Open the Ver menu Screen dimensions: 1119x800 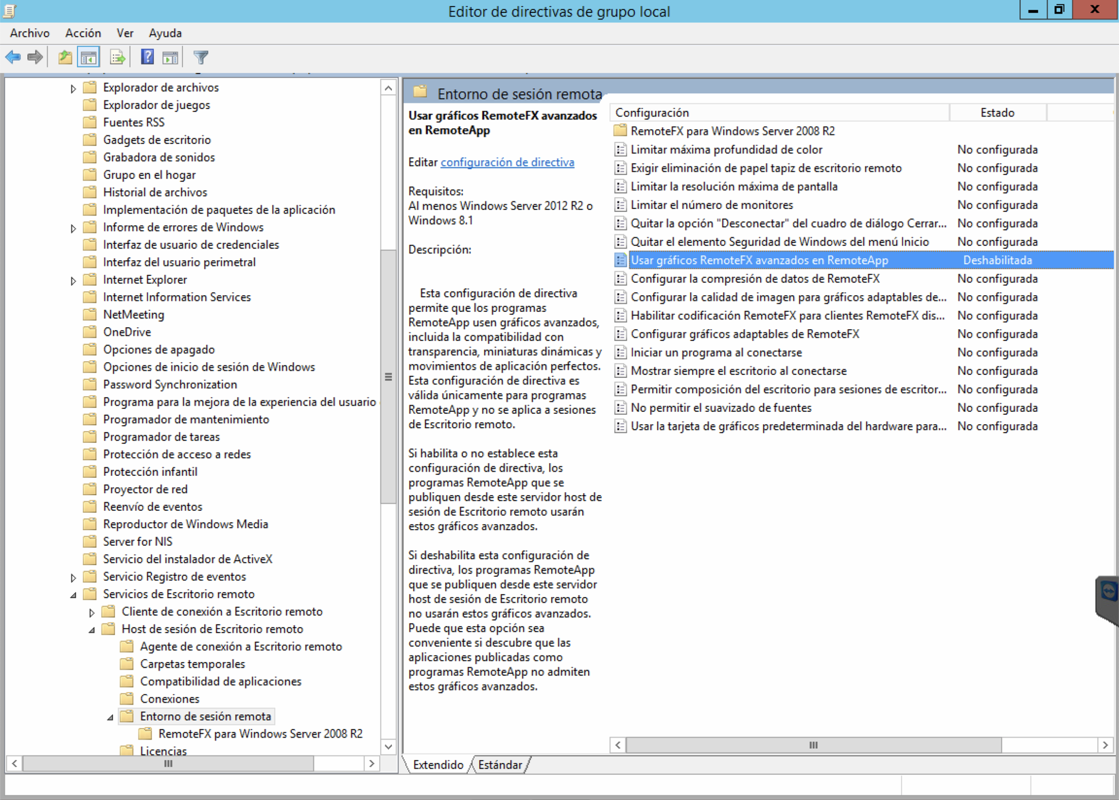125,33
